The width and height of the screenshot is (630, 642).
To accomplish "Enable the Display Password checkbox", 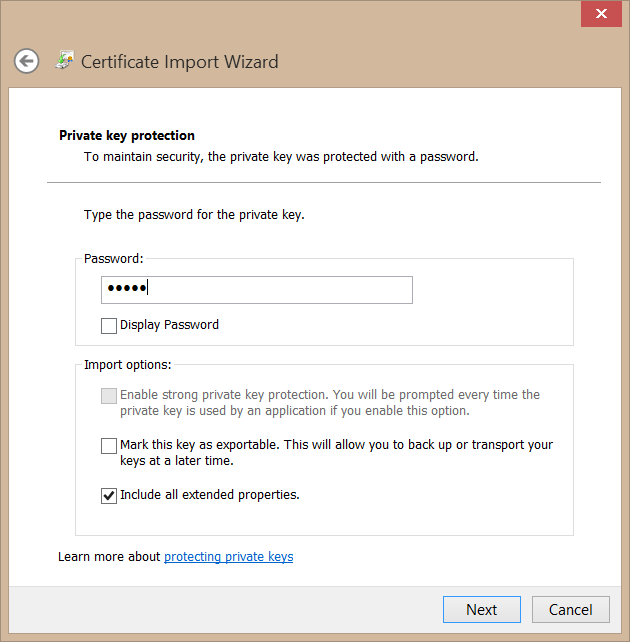I will 109,325.
